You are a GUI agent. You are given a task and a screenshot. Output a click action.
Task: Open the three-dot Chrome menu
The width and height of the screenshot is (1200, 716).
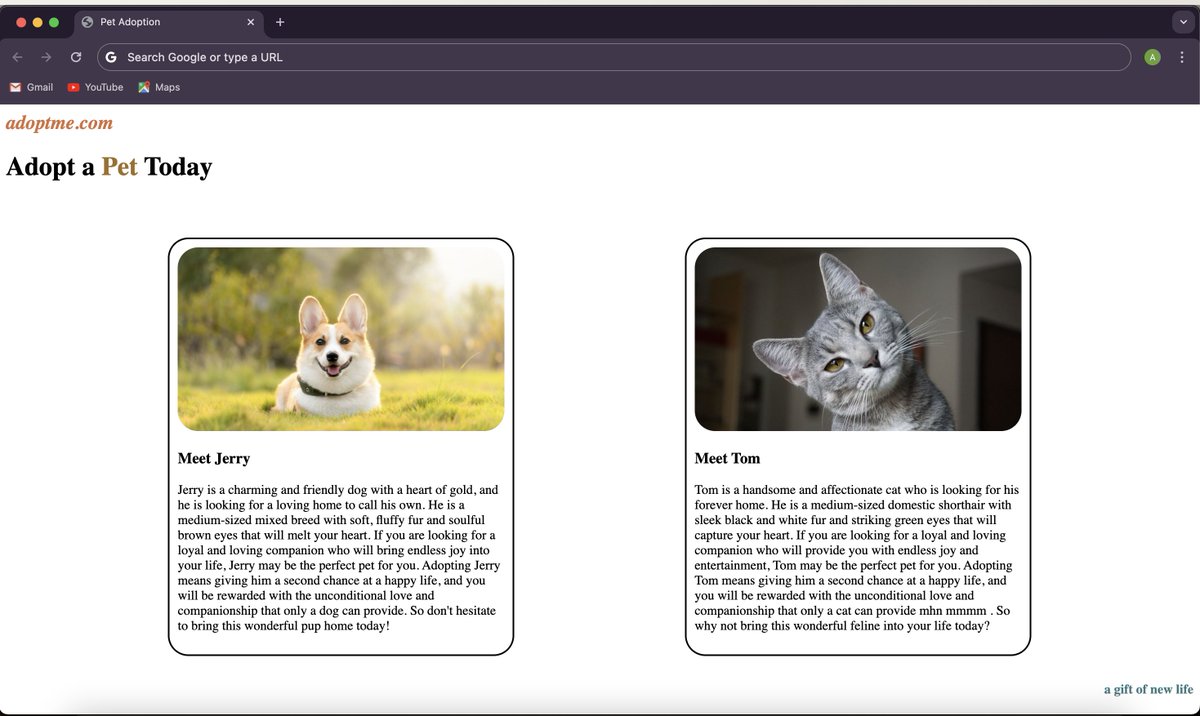1182,57
